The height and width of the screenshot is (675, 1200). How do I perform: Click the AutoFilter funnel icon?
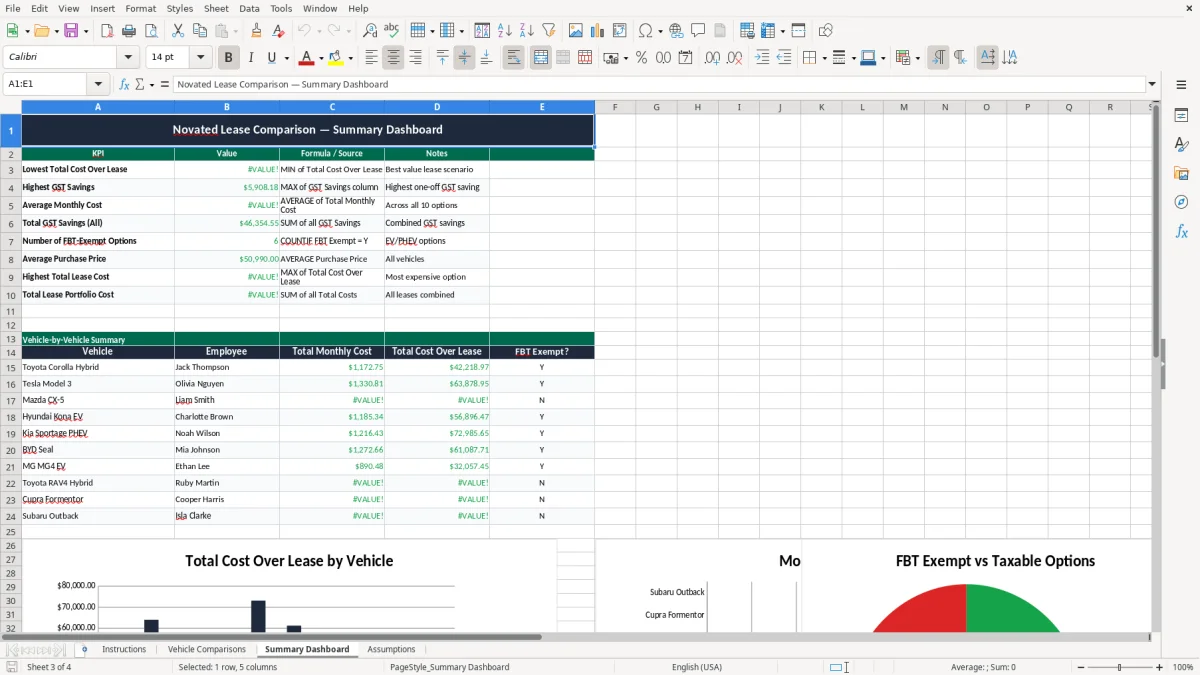pos(549,31)
